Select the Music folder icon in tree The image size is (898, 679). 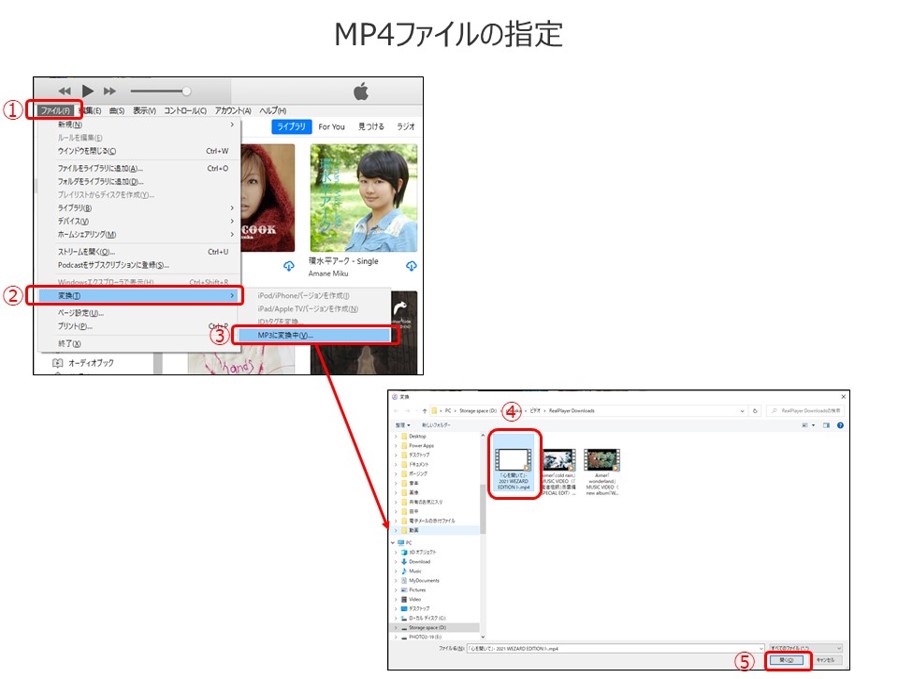coord(404,571)
